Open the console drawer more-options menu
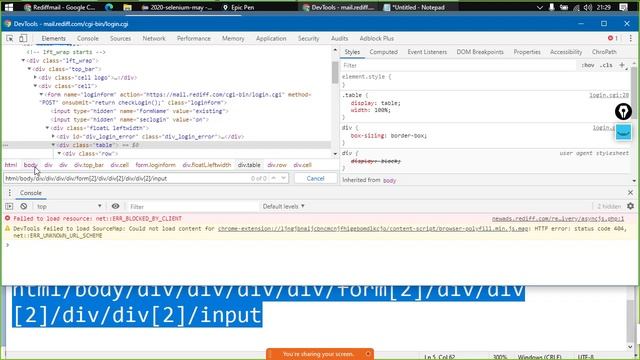 point(10,193)
